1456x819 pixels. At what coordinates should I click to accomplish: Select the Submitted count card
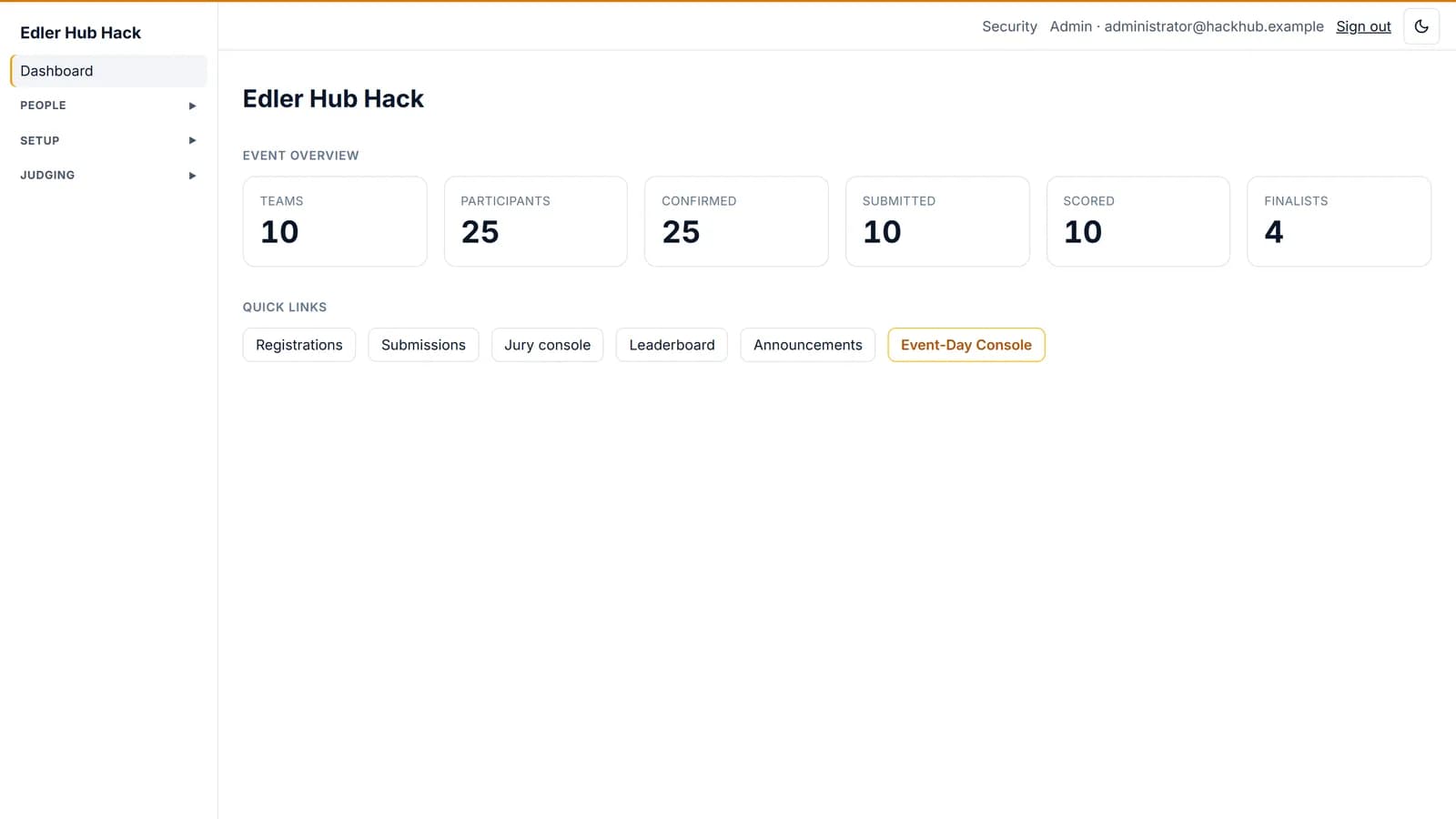point(937,221)
